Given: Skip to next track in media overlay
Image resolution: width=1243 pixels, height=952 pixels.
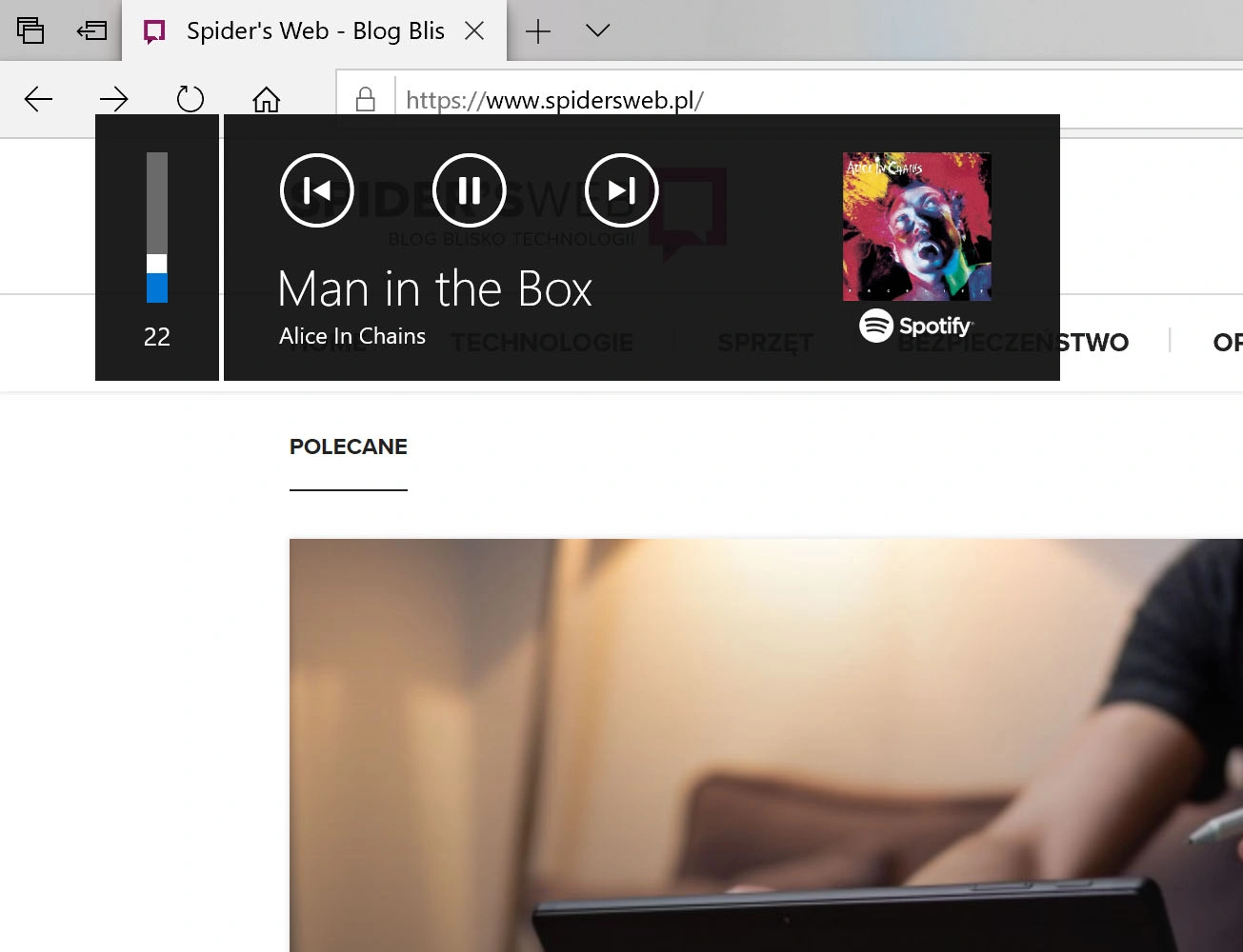Looking at the screenshot, I should pos(622,190).
